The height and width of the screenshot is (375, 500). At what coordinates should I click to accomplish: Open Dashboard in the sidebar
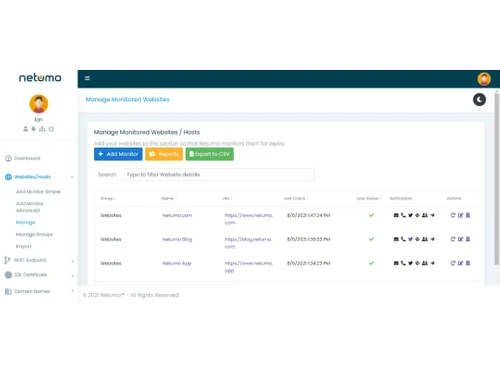(27, 158)
